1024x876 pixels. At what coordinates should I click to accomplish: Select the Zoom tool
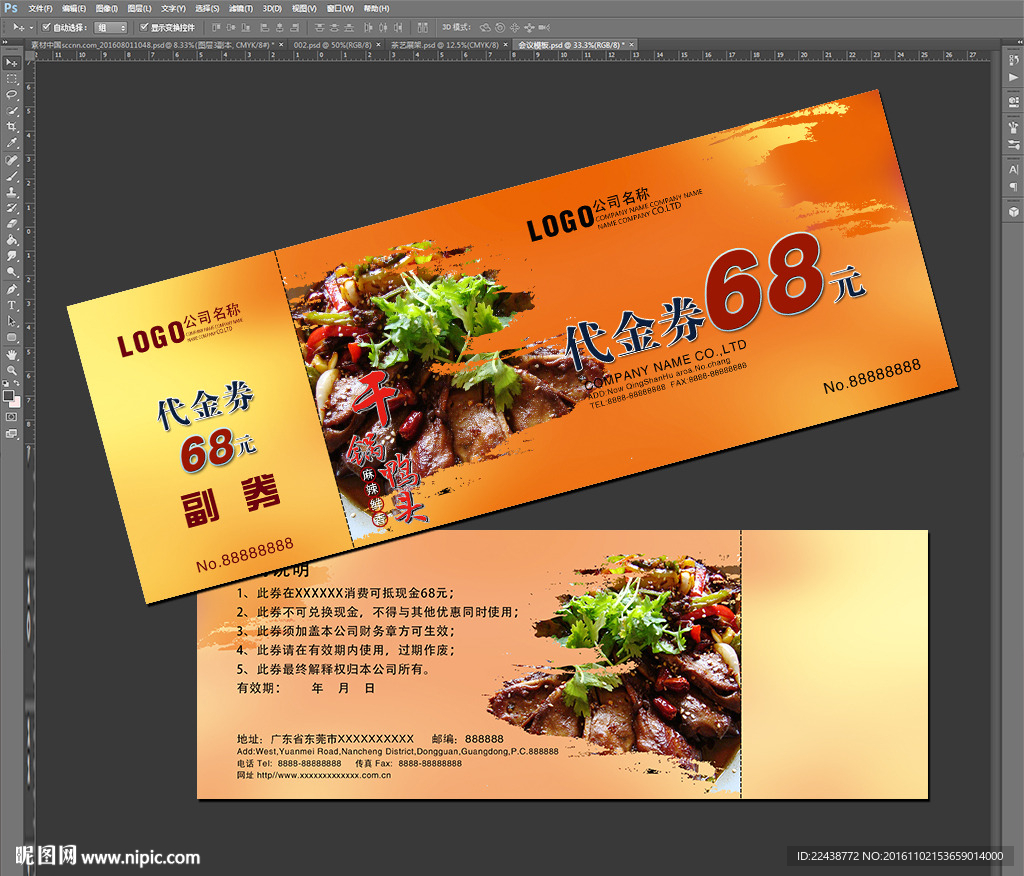point(12,370)
